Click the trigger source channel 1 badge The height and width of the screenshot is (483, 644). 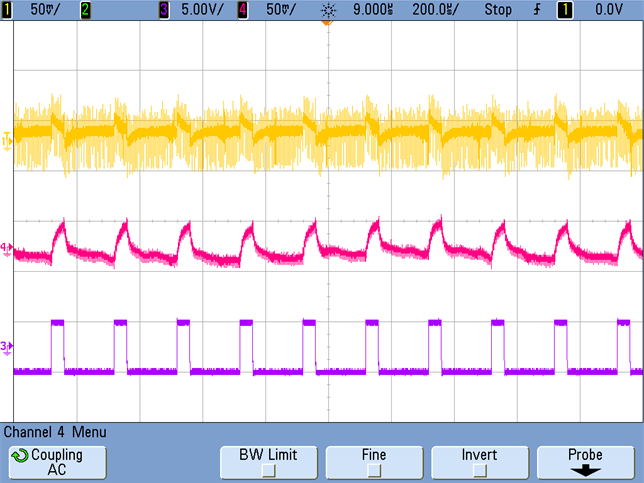pos(565,9)
